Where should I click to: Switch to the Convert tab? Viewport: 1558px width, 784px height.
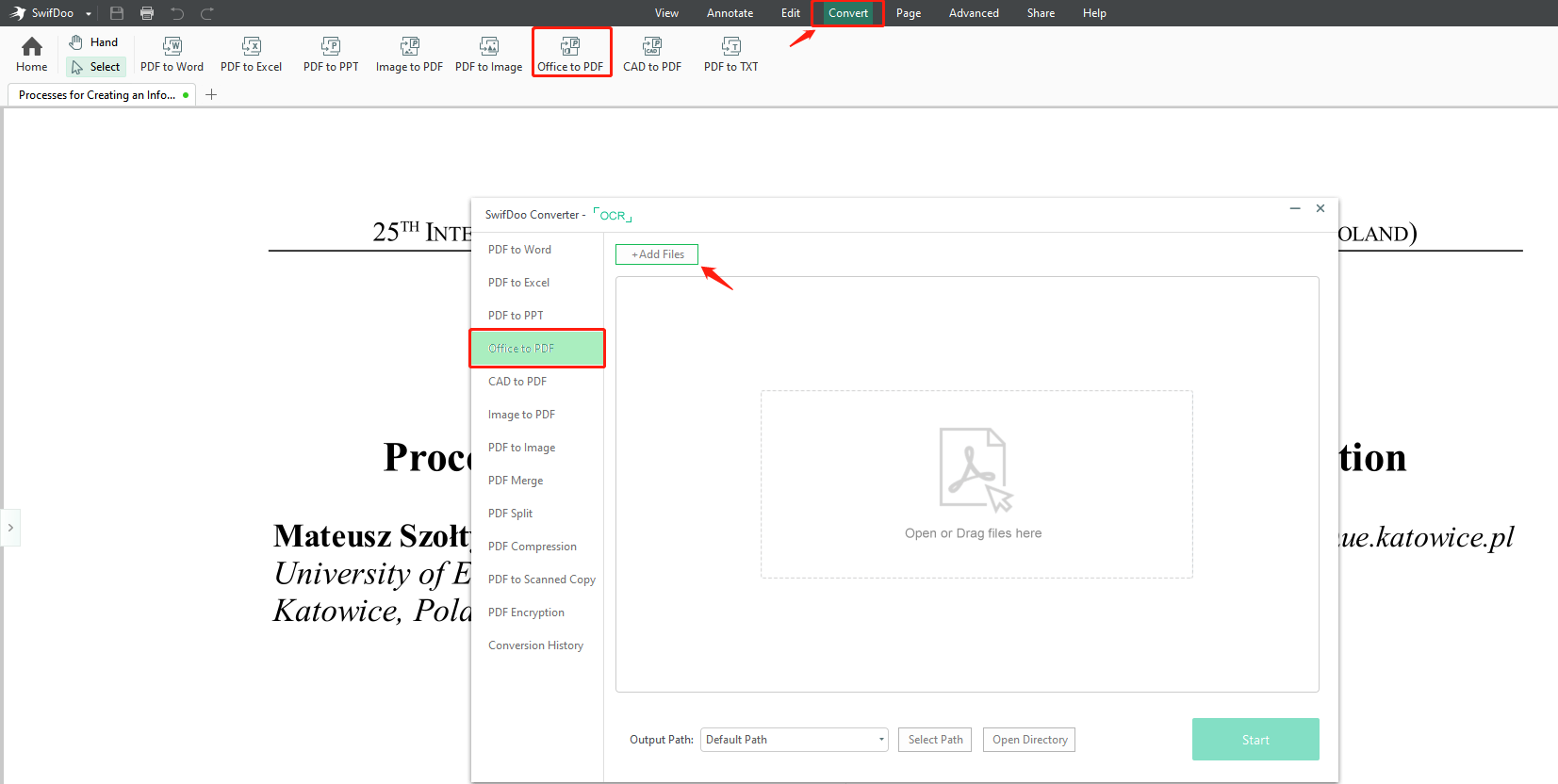[848, 13]
